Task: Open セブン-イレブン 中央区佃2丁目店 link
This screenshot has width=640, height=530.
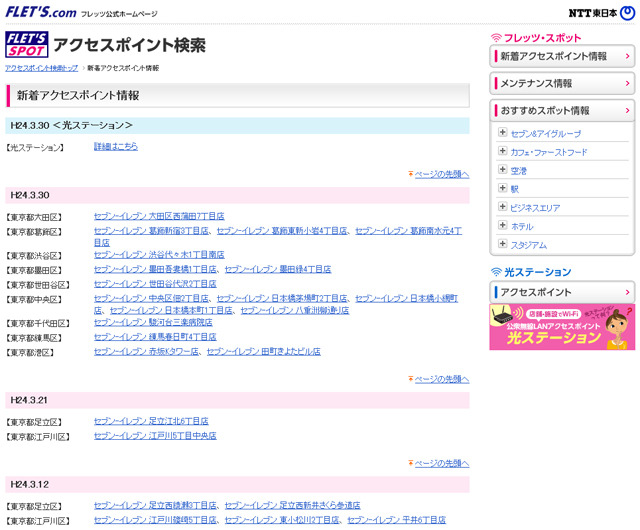Action: 151,298
